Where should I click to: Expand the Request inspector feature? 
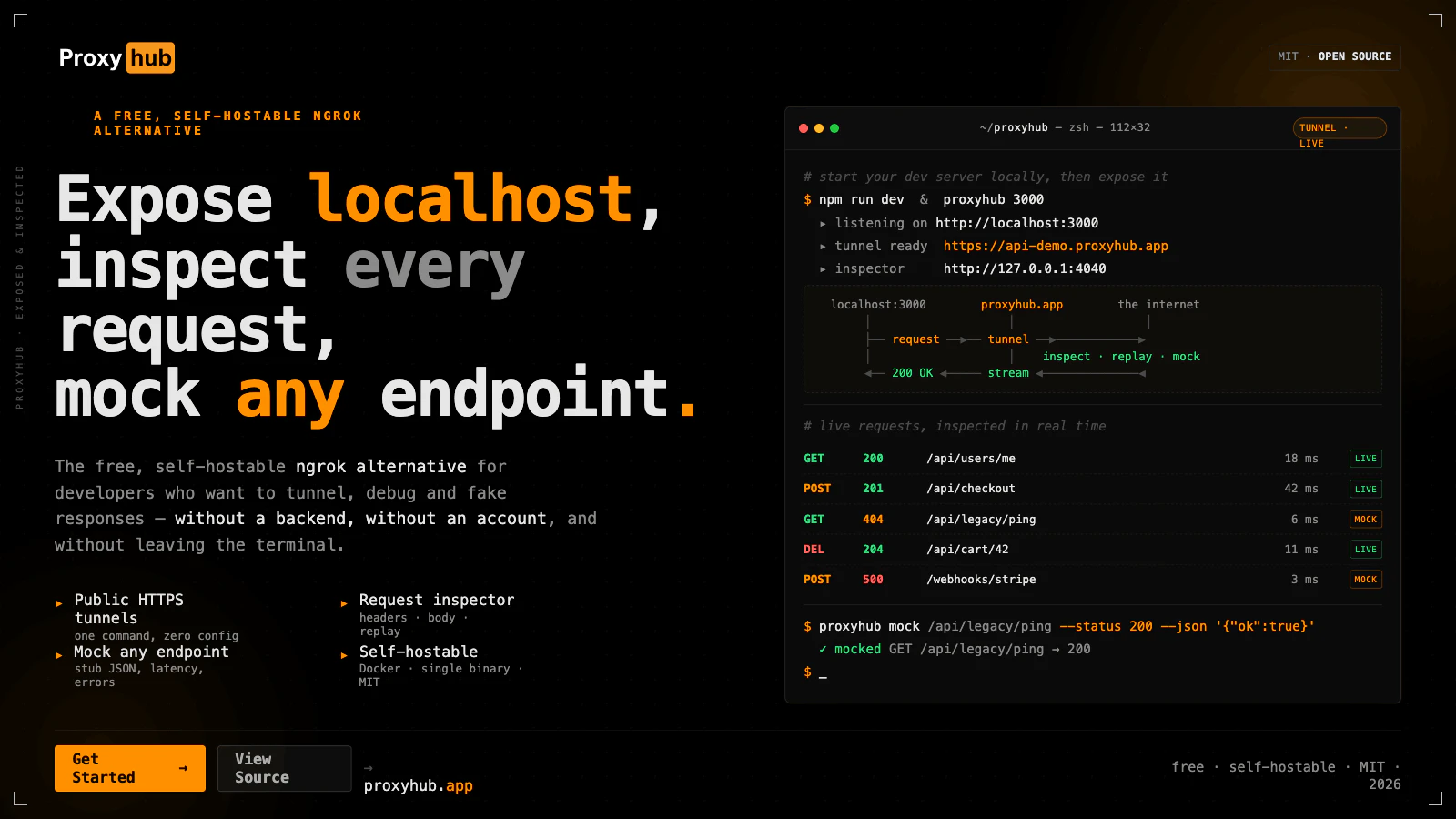point(436,601)
